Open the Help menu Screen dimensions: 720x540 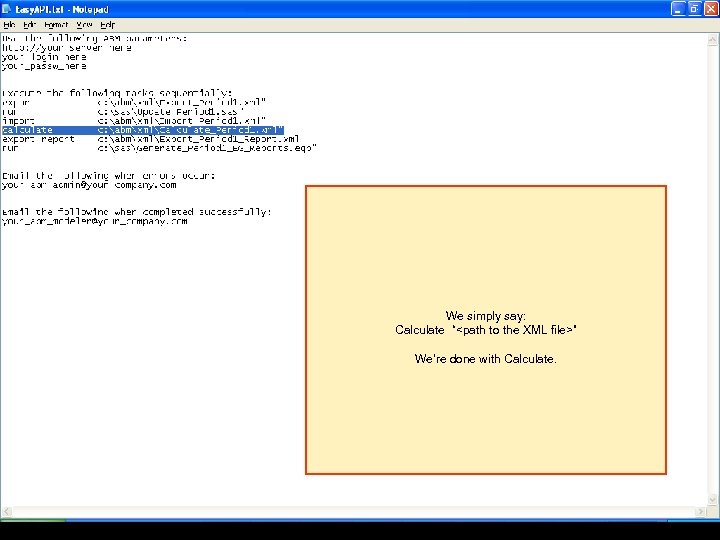coord(108,25)
